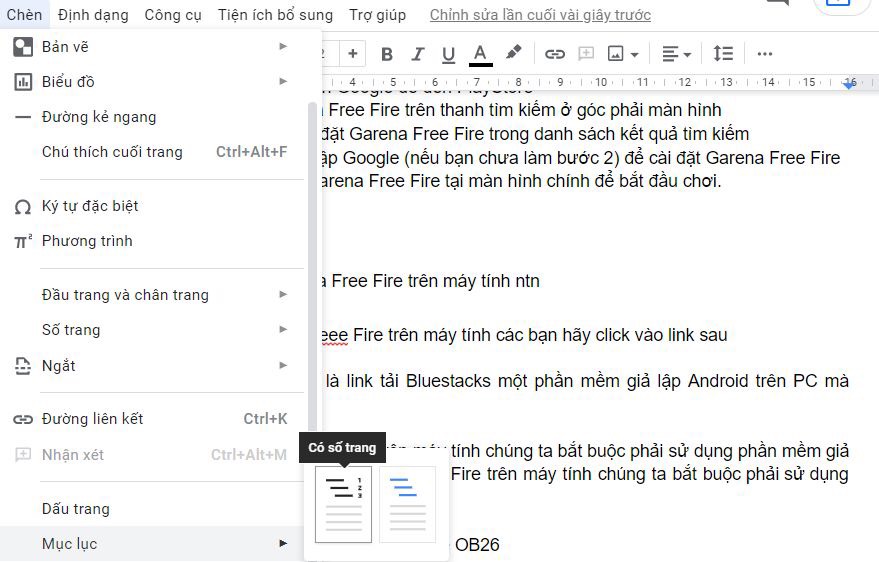
Task: Click the line spacing icon
Action: pos(723,54)
